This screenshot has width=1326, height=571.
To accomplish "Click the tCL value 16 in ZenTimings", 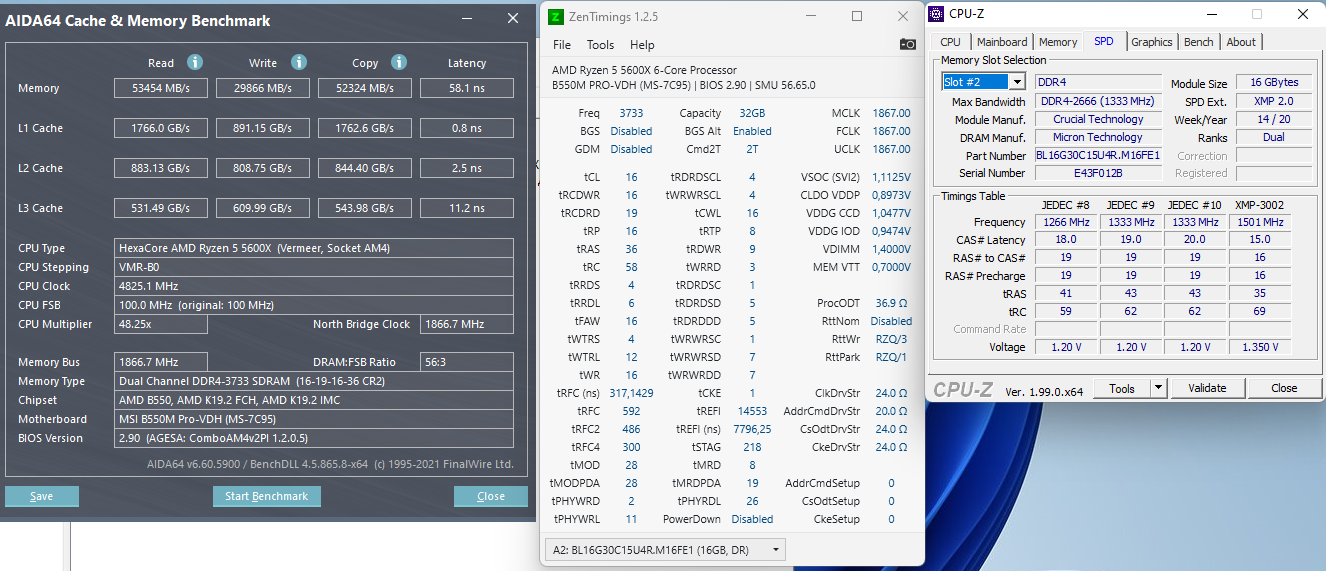I will coord(631,177).
